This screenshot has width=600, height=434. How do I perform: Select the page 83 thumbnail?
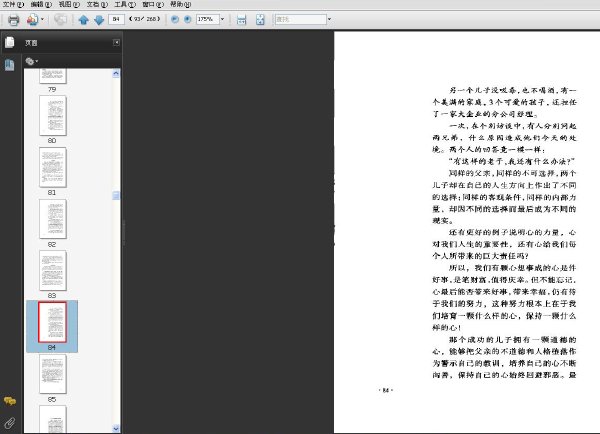tap(53, 271)
